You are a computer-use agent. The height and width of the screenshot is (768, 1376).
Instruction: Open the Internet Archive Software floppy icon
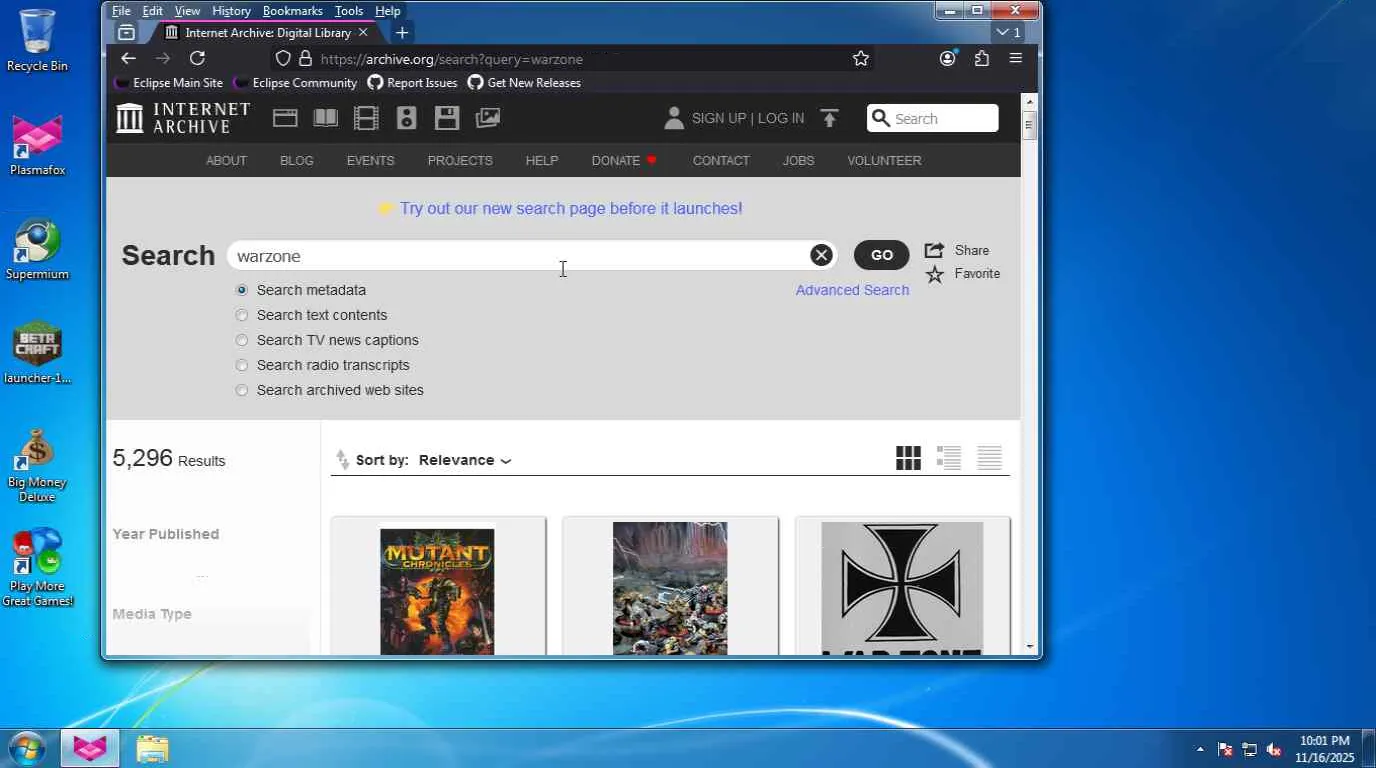[x=447, y=118]
